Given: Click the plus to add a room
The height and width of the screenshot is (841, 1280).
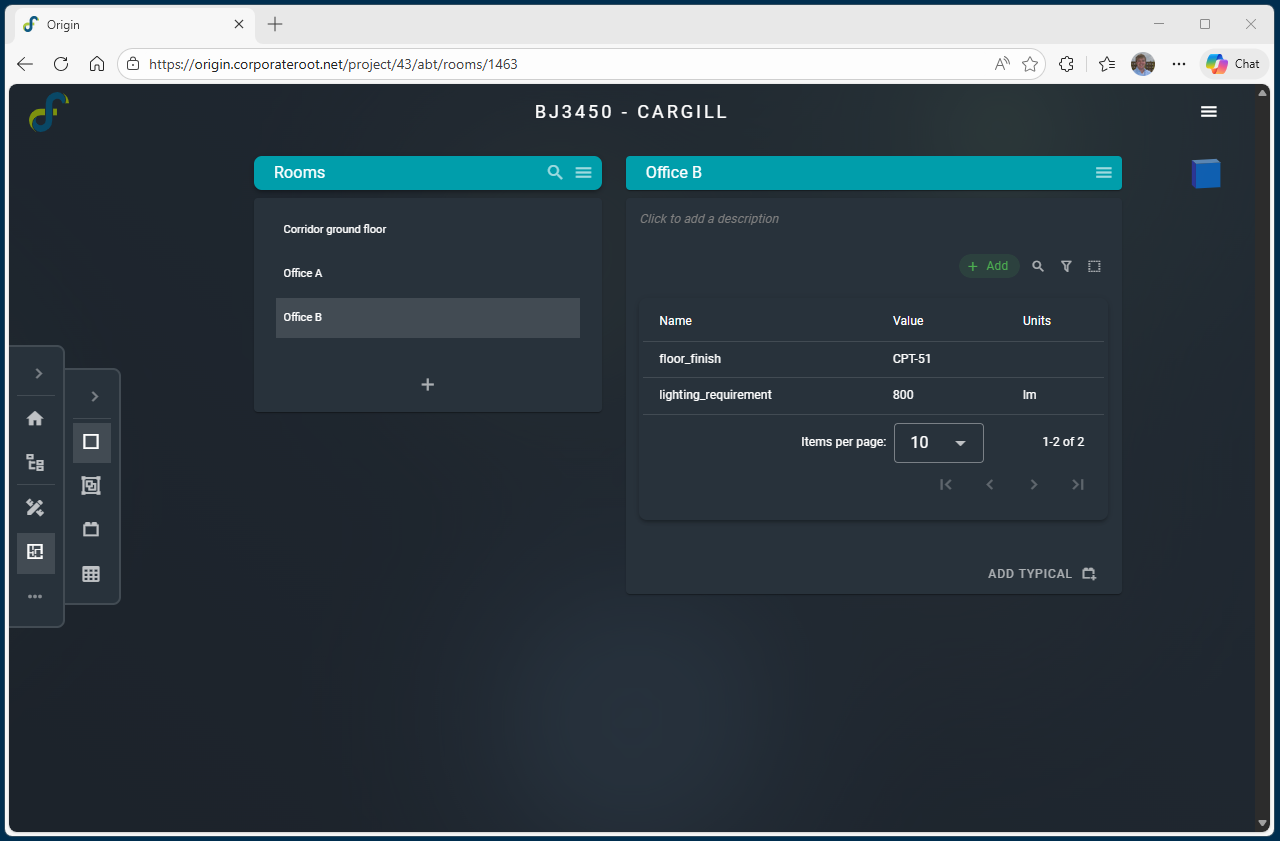Looking at the screenshot, I should tap(428, 385).
